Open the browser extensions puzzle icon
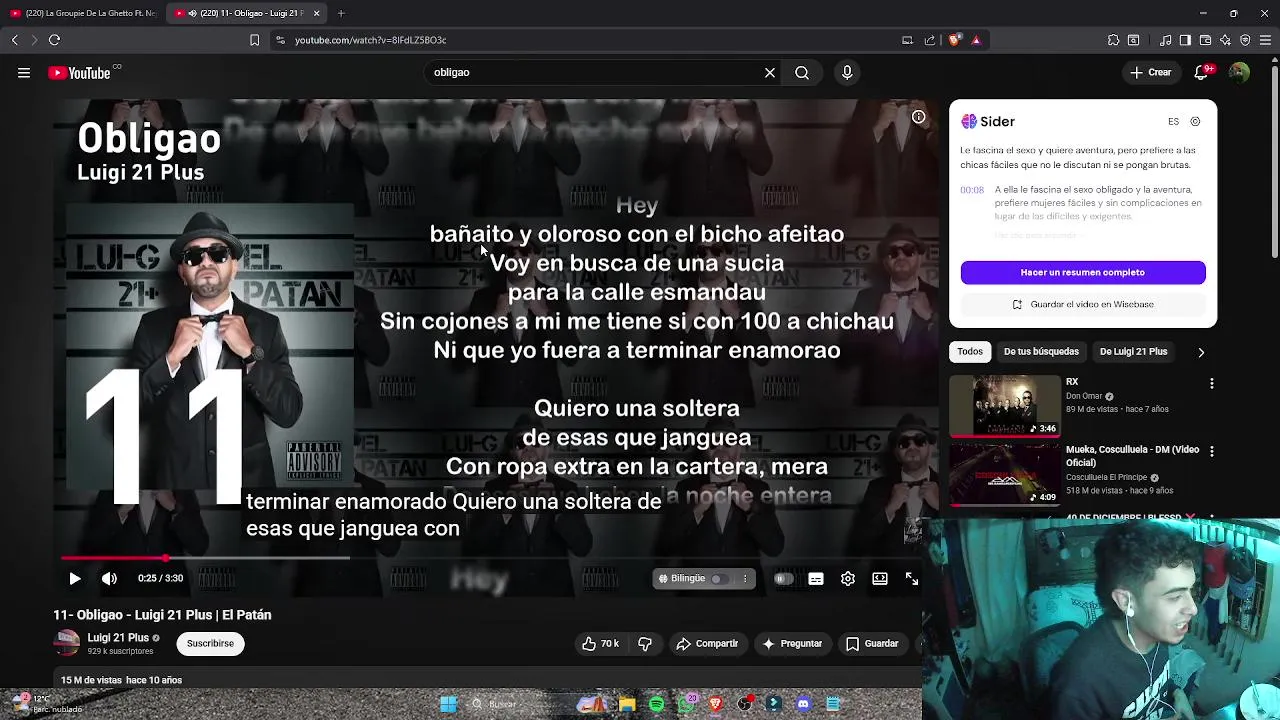This screenshot has height=720, width=1280. pos(1113,40)
